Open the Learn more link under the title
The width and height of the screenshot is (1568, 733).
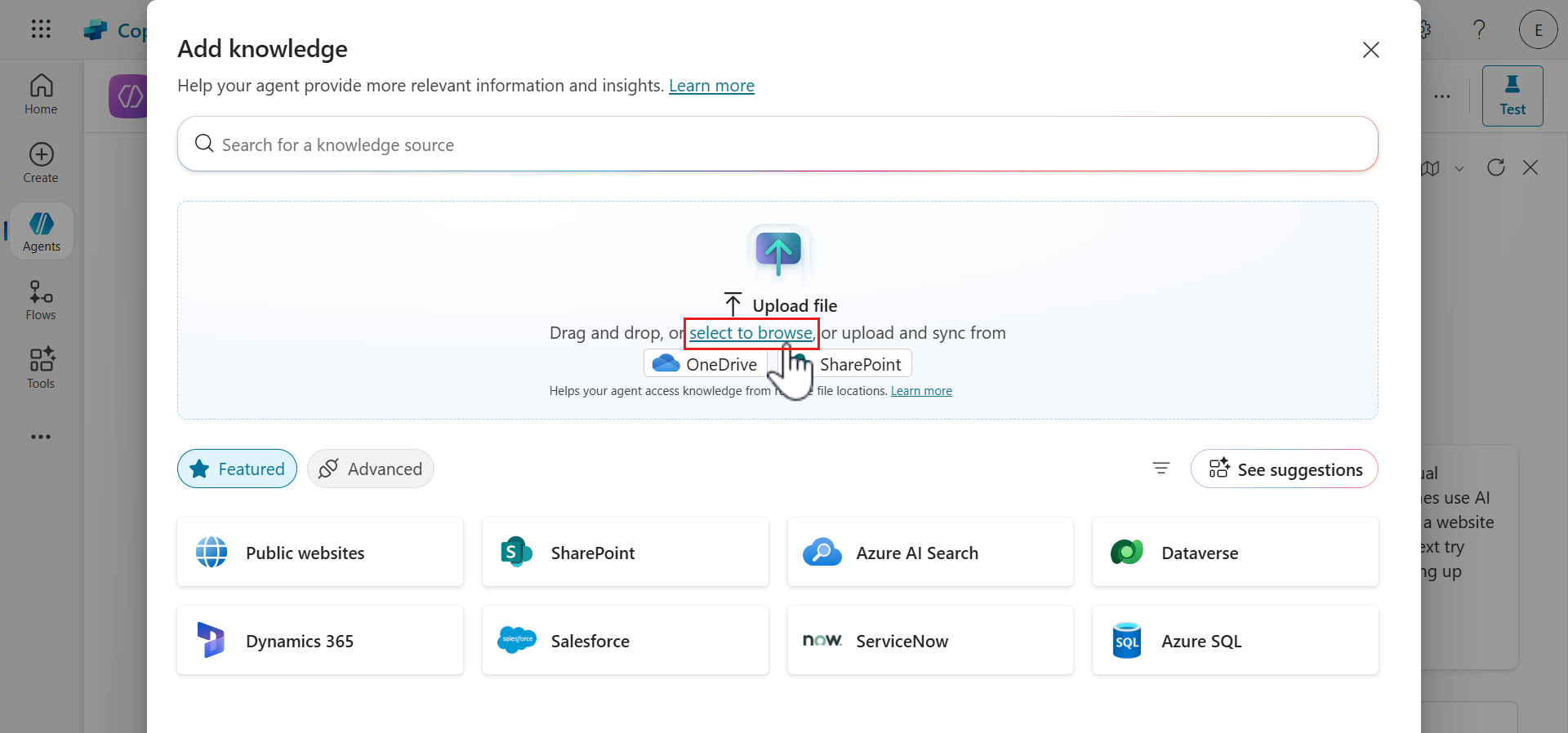coord(711,86)
